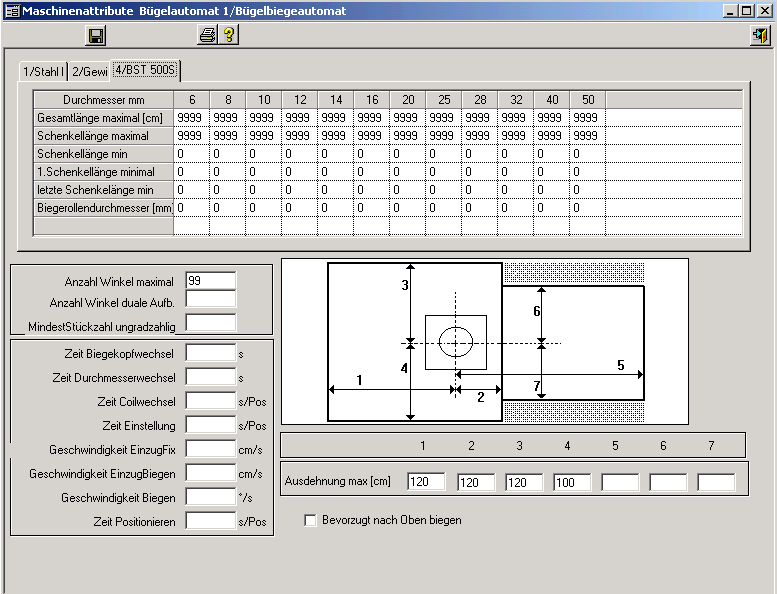Select Gesamtlänge maximal cell for diameter 6
This screenshot has width=777, height=594.
tap(191, 118)
